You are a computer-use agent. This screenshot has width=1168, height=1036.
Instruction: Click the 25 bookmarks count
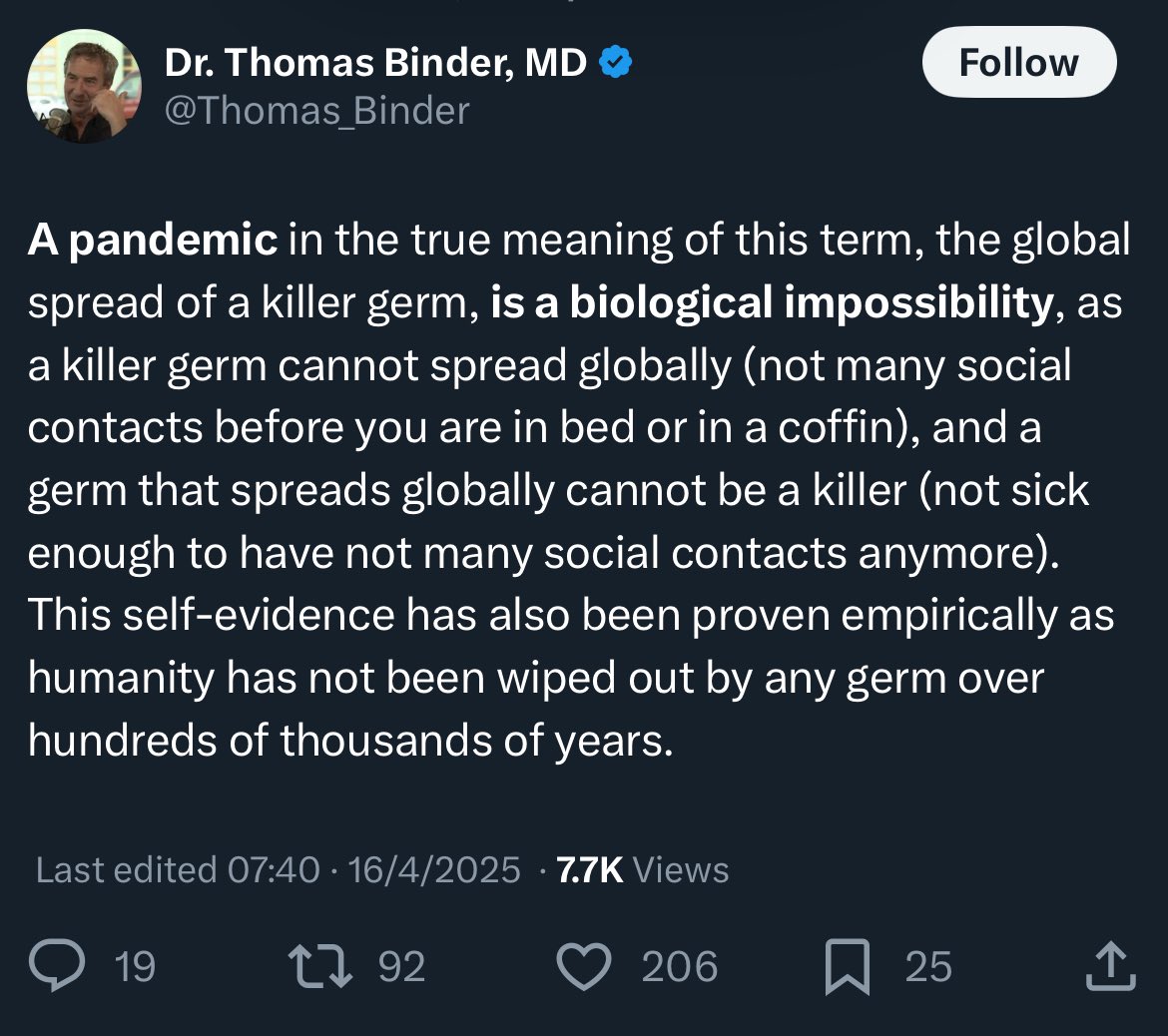tap(928, 966)
